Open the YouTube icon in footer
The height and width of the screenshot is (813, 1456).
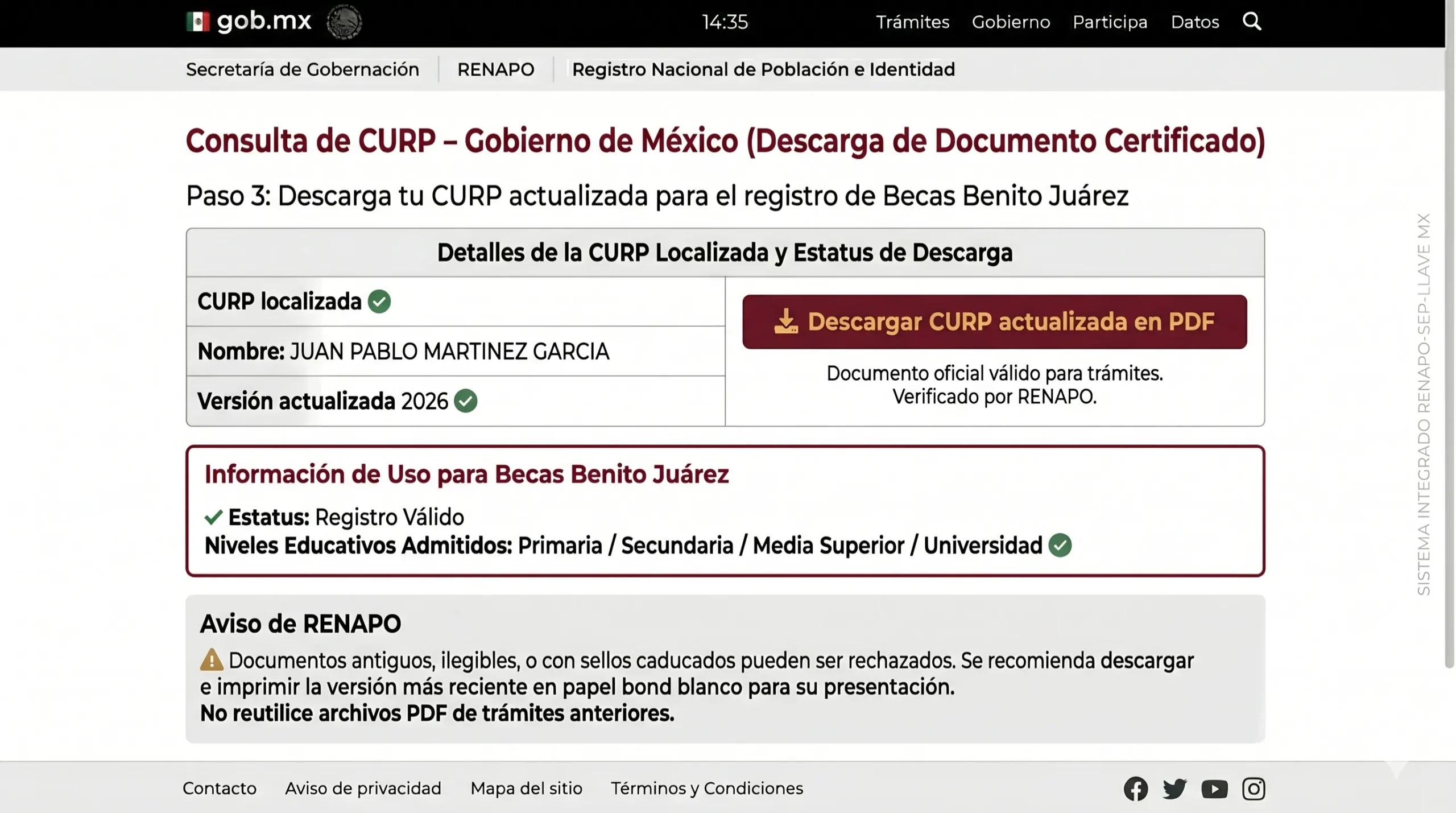1214,789
